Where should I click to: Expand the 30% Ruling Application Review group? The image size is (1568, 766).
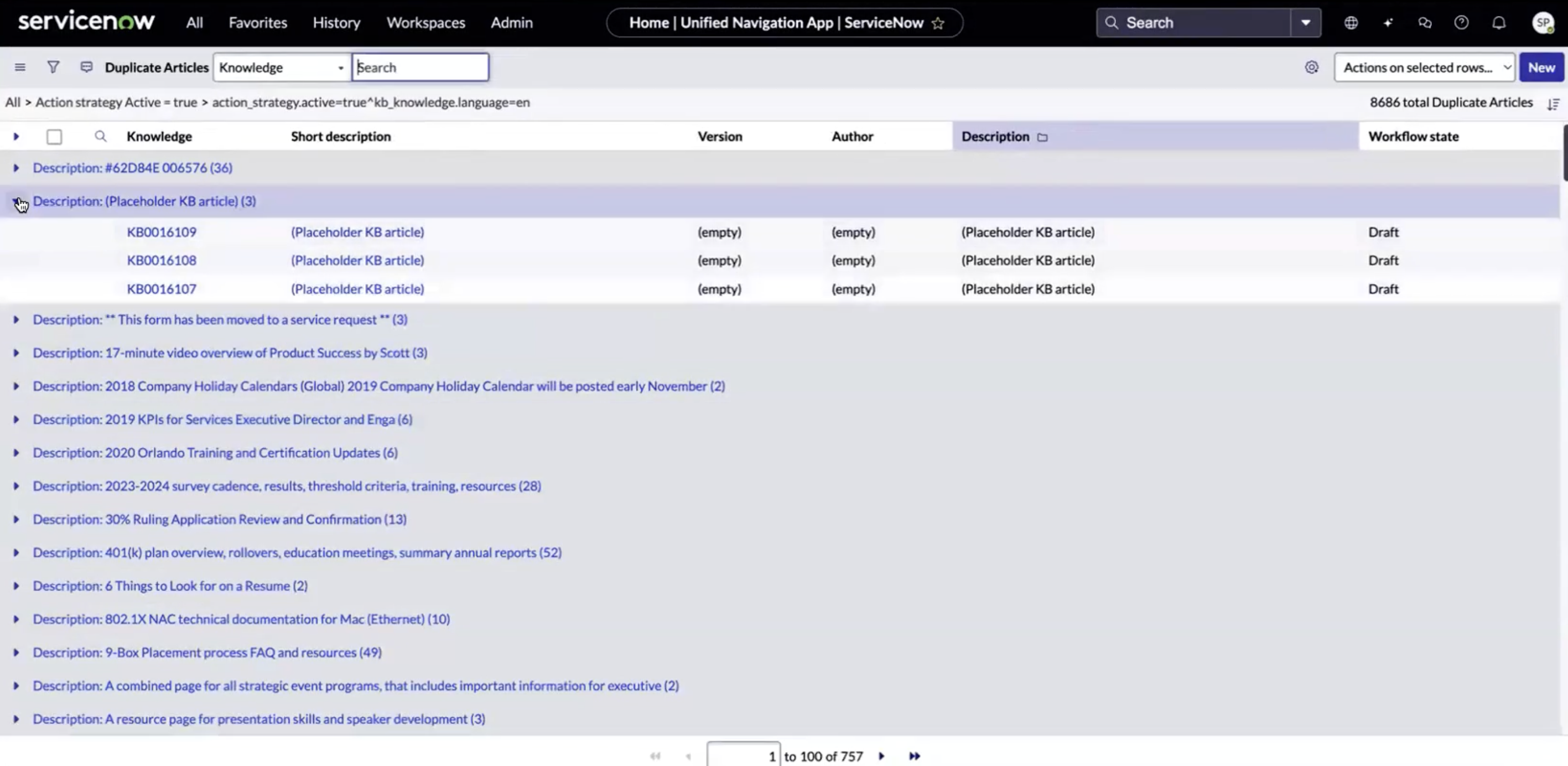17,519
